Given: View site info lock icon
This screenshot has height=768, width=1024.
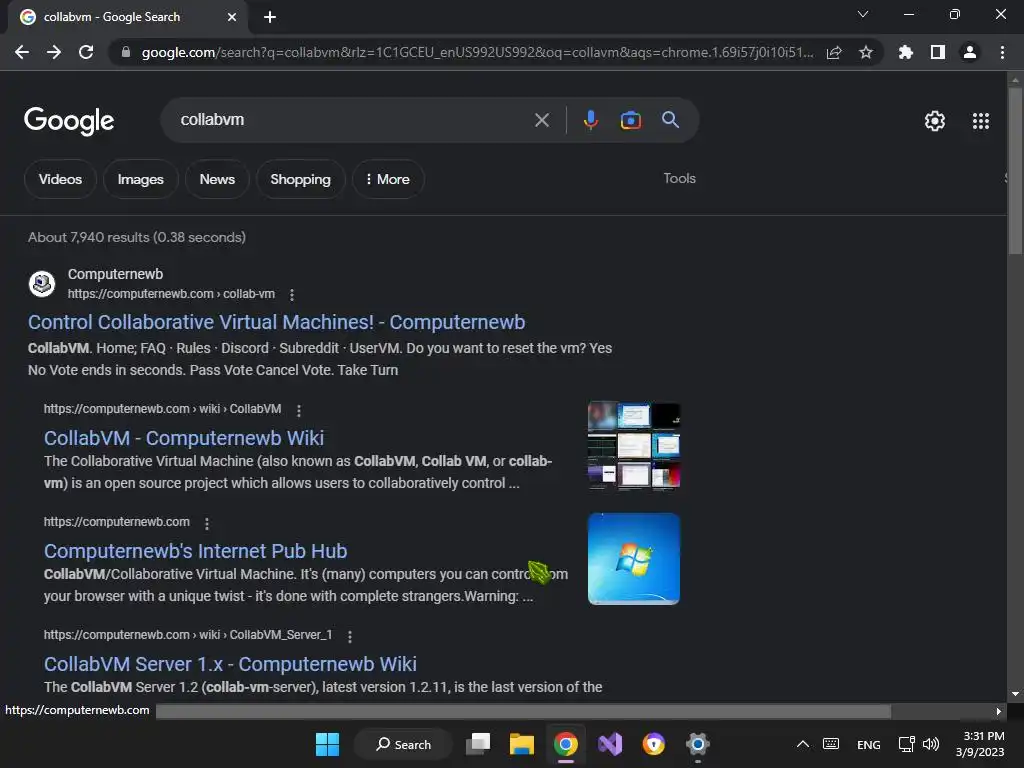Looking at the screenshot, I should point(125,52).
